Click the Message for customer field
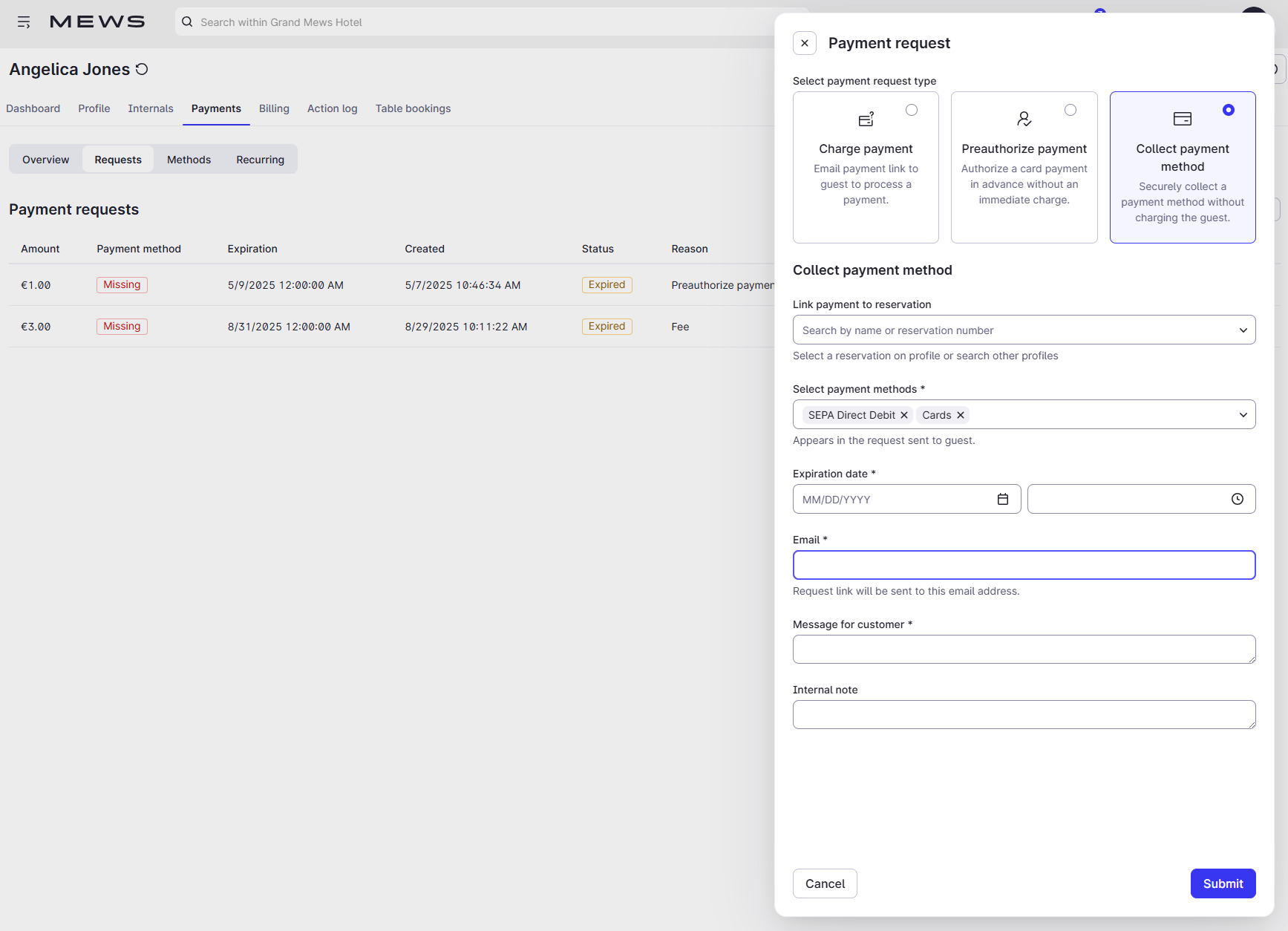 pos(1024,649)
